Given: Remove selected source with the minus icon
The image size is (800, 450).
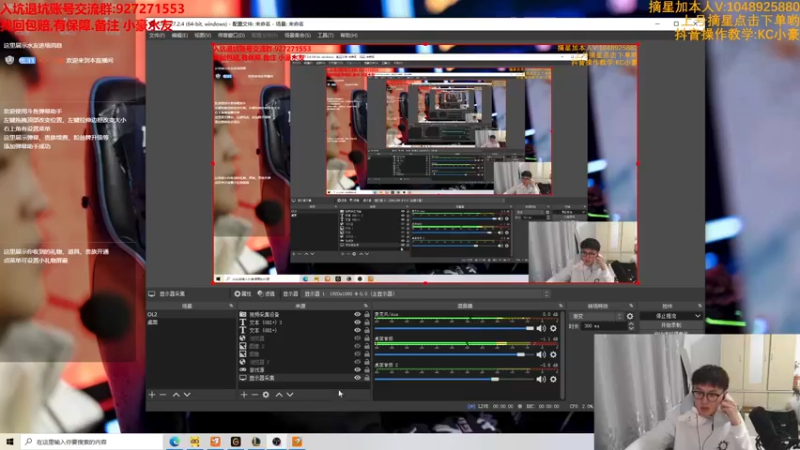Looking at the screenshot, I should 255,394.
